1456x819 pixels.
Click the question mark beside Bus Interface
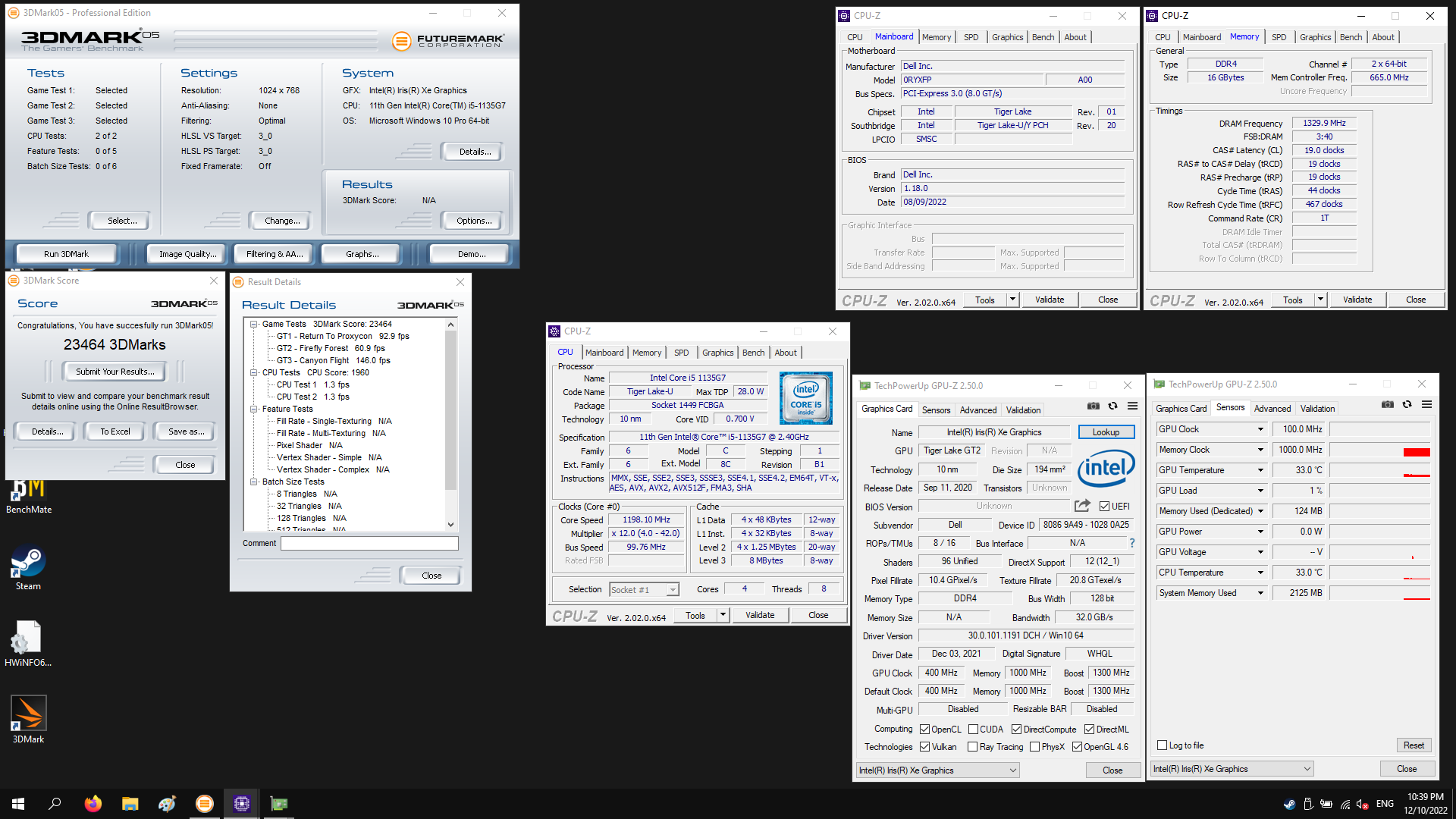coord(1131,543)
